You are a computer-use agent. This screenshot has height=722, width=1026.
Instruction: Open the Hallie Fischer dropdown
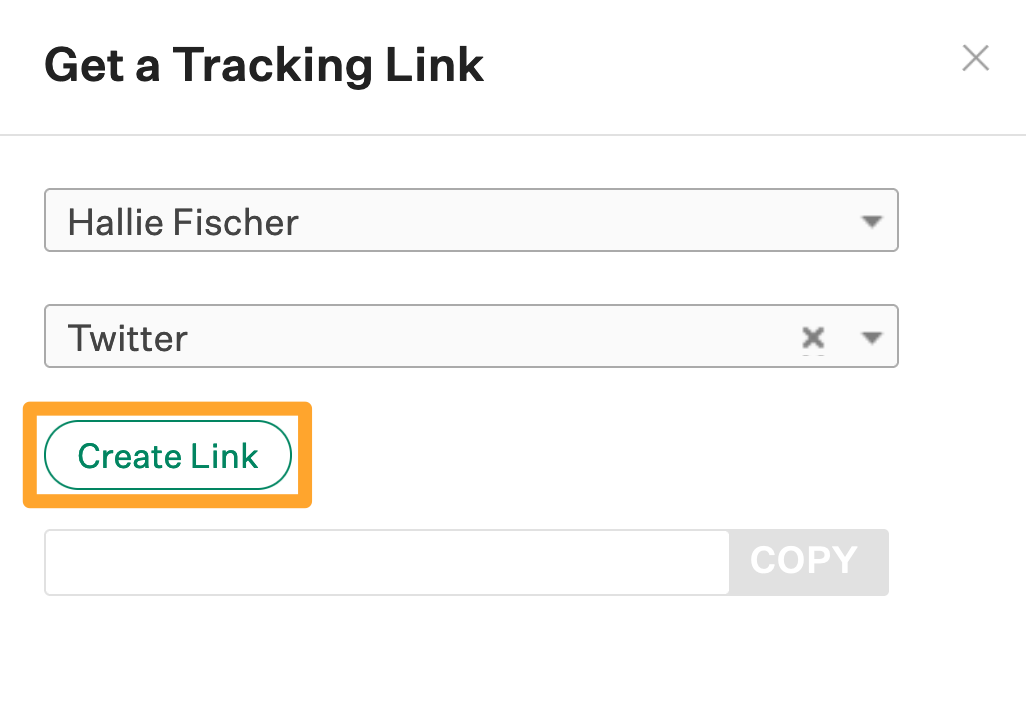click(471, 221)
